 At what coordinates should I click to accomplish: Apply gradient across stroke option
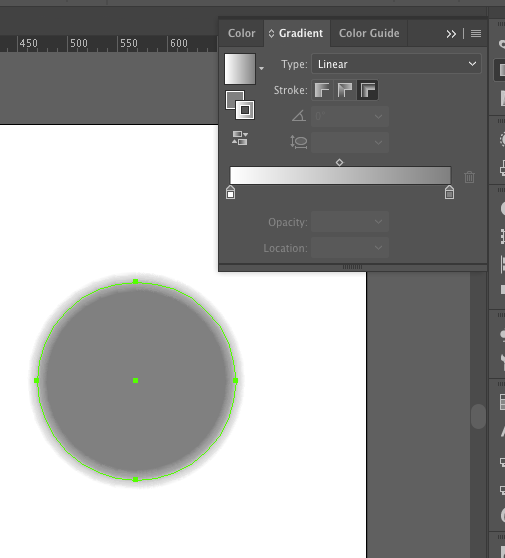(367, 90)
